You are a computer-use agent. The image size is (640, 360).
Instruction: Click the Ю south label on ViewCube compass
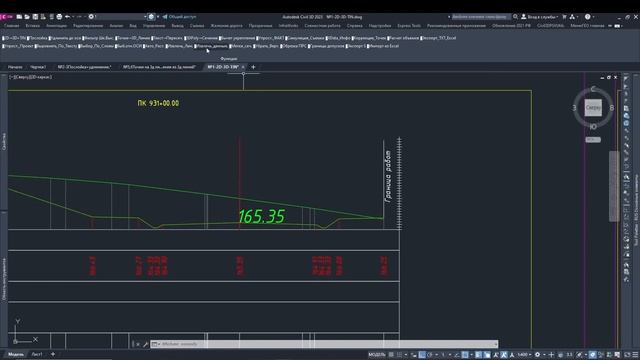coord(593,127)
